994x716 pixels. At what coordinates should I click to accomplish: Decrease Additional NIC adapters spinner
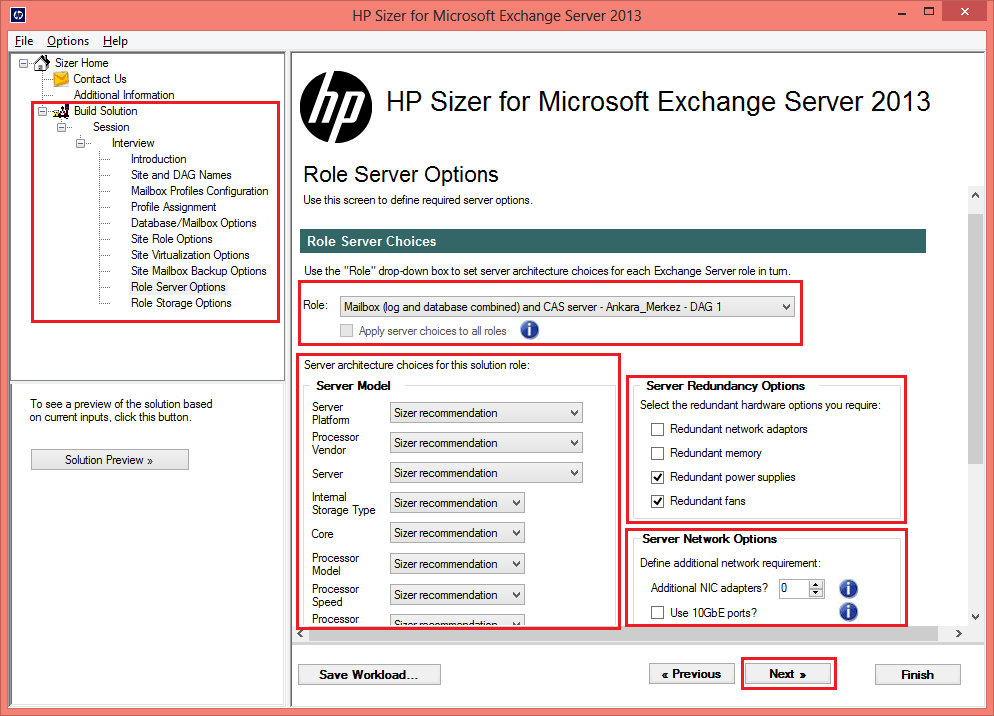tap(816, 593)
